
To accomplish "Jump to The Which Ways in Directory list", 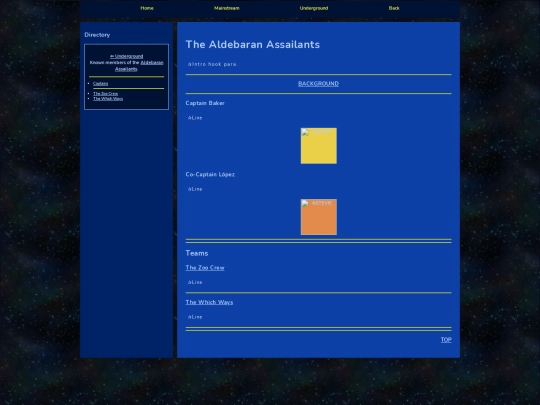I will (108, 99).
